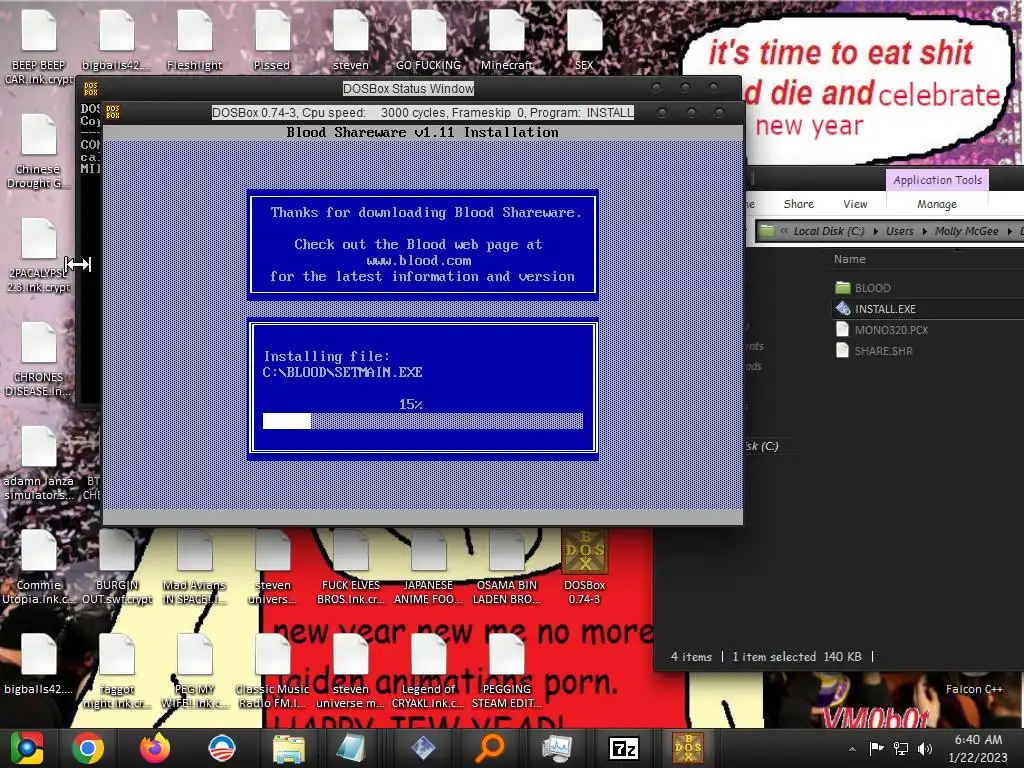Open the volume control in system tray
The image size is (1024, 768).
(x=924, y=748)
